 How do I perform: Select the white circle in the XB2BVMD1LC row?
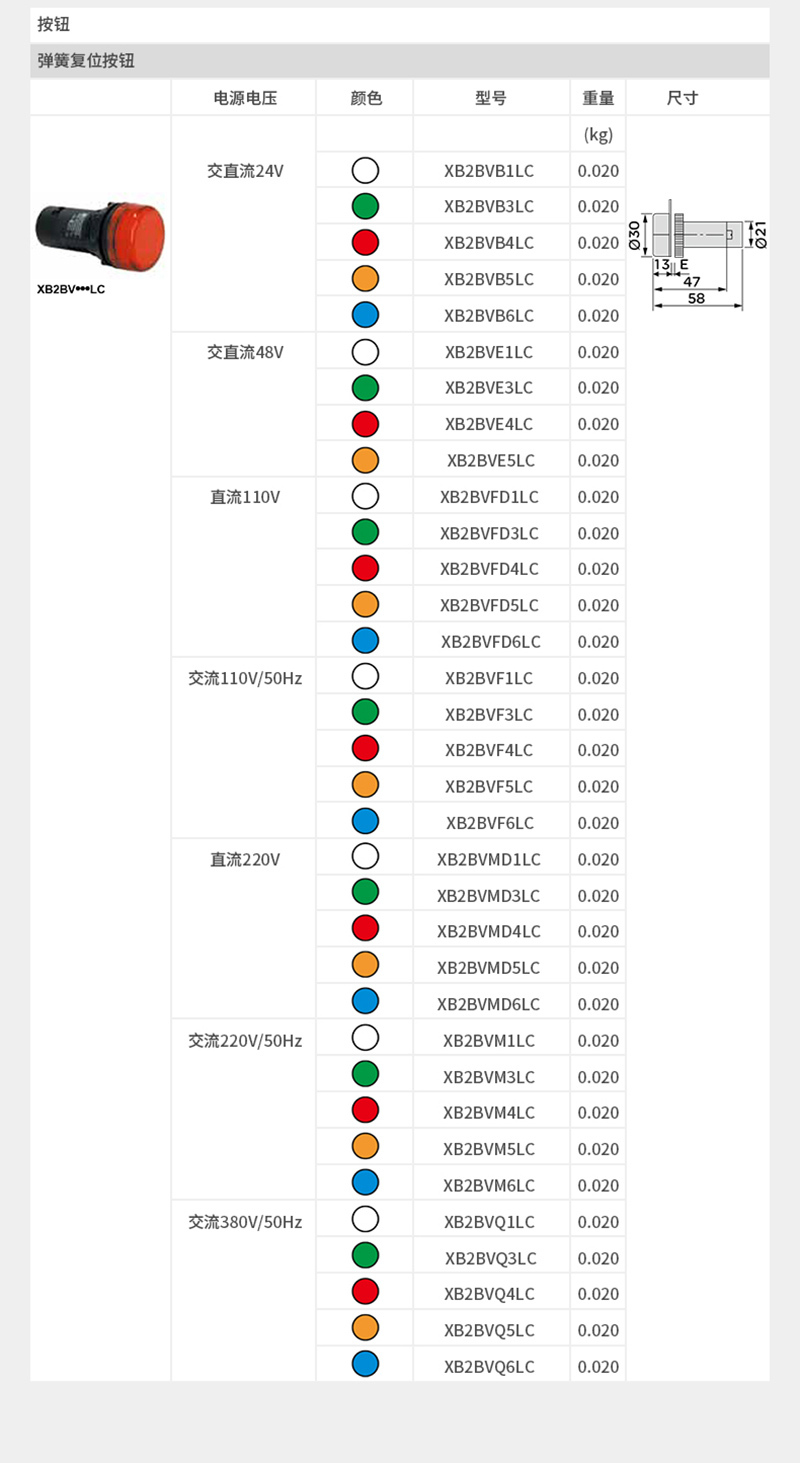(x=365, y=859)
